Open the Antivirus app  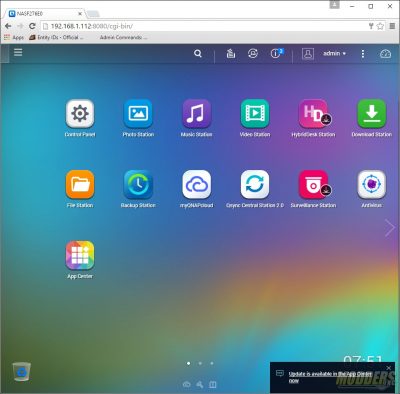click(x=371, y=184)
